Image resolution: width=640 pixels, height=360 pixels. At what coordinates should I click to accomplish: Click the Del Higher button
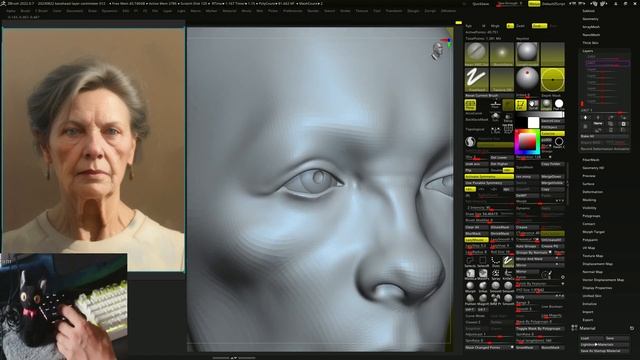502,164
